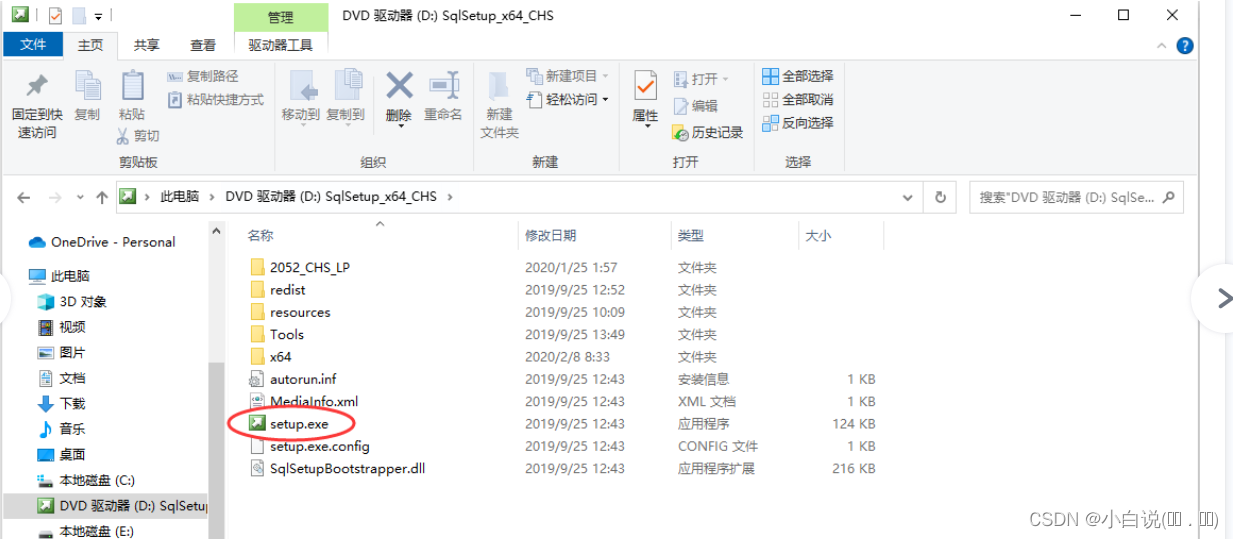
Task: Click Paste shortcut (粘贴快捷方式)
Action: 215,99
